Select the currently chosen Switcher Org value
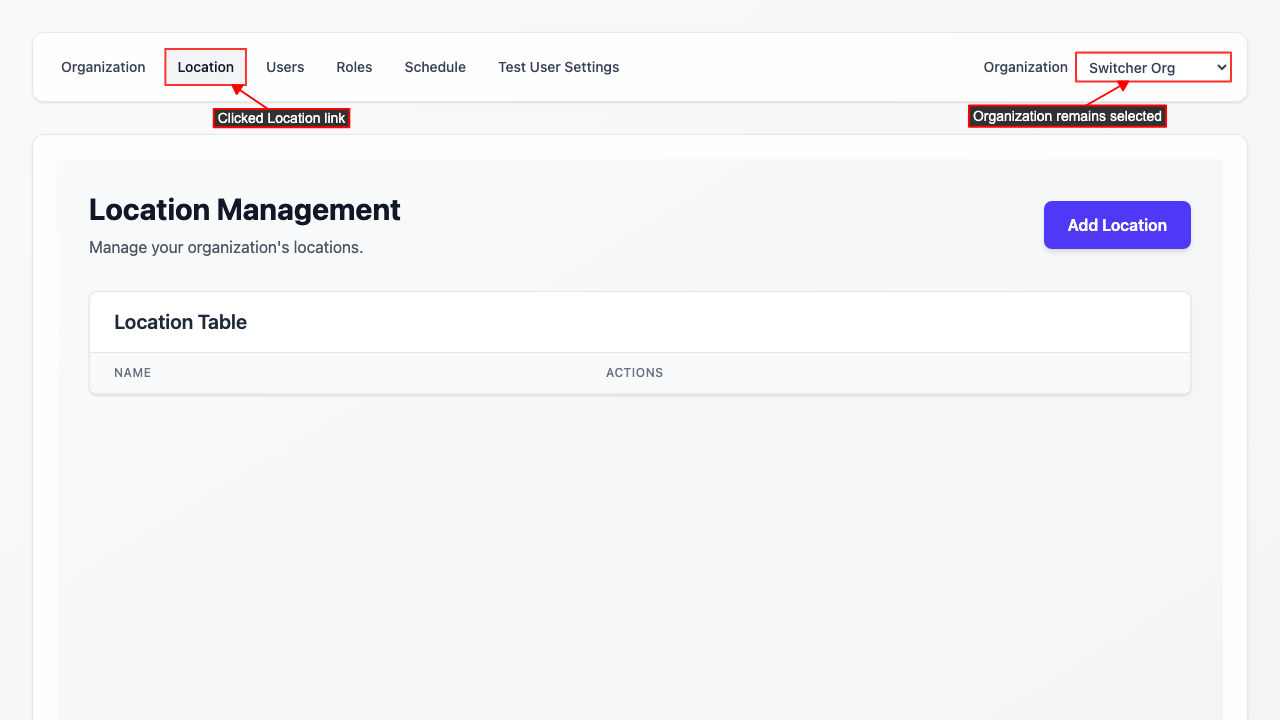The image size is (1280, 720). tap(1140, 67)
